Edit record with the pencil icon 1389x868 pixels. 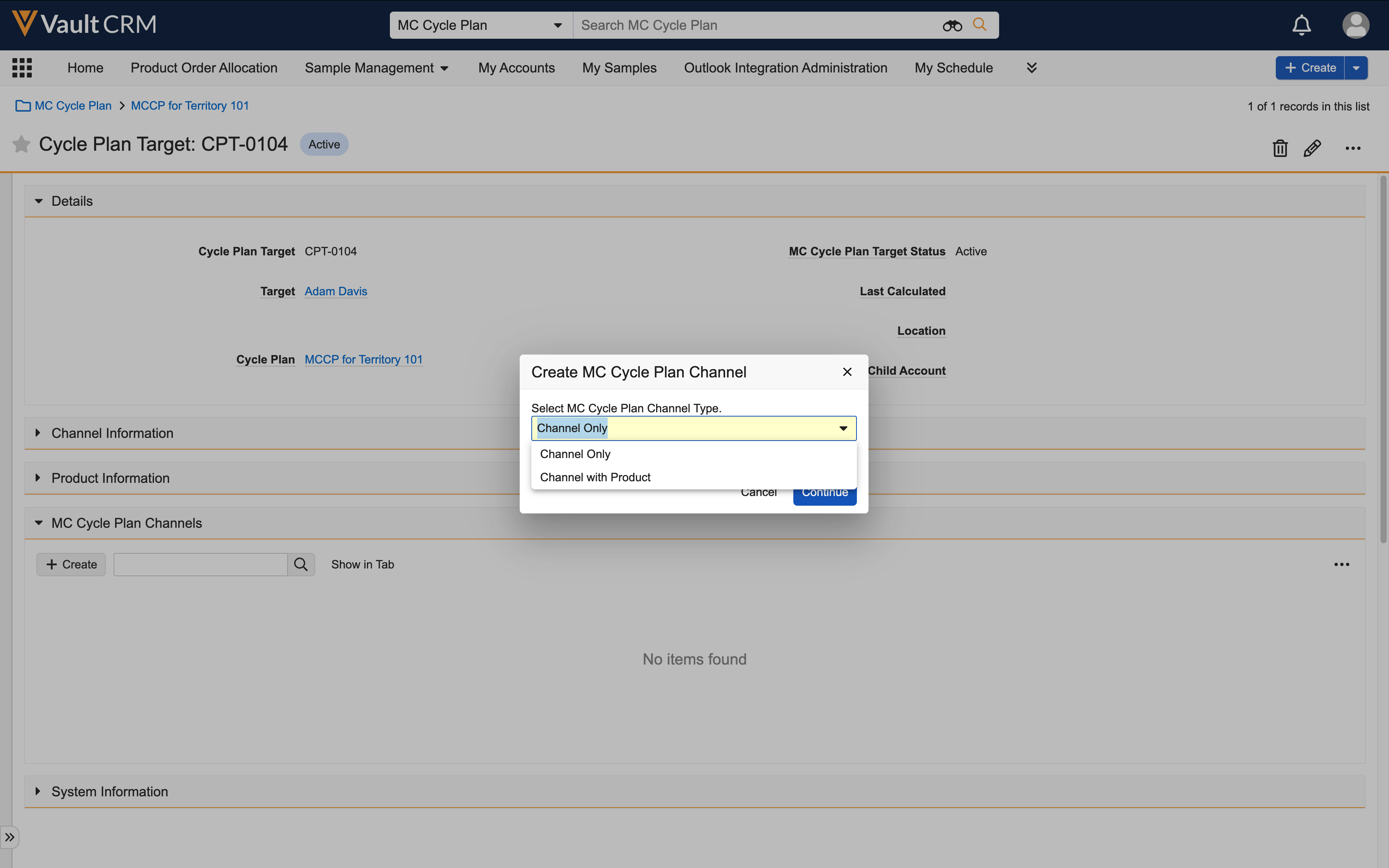(x=1312, y=148)
